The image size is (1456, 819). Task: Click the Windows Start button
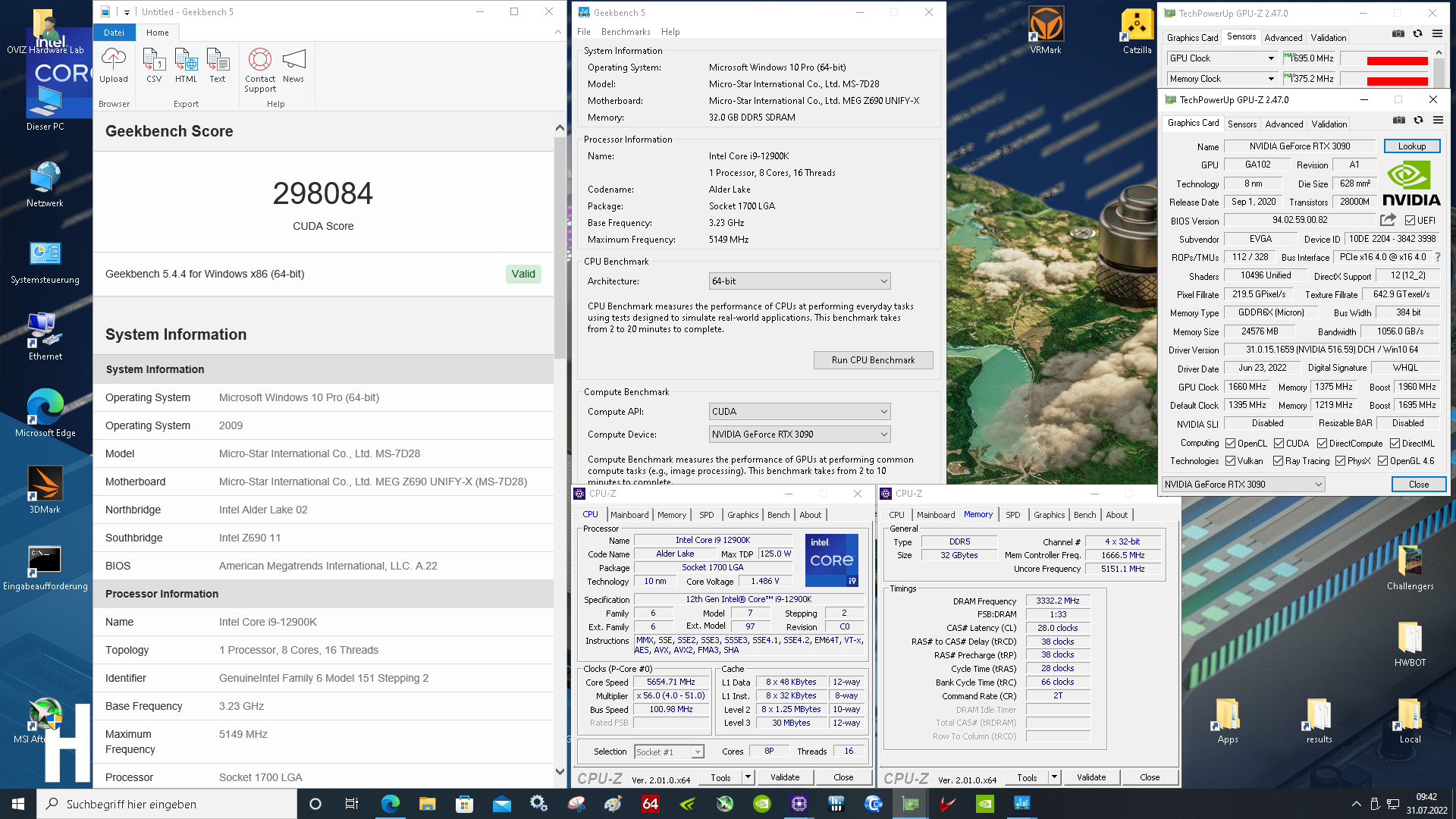point(18,804)
